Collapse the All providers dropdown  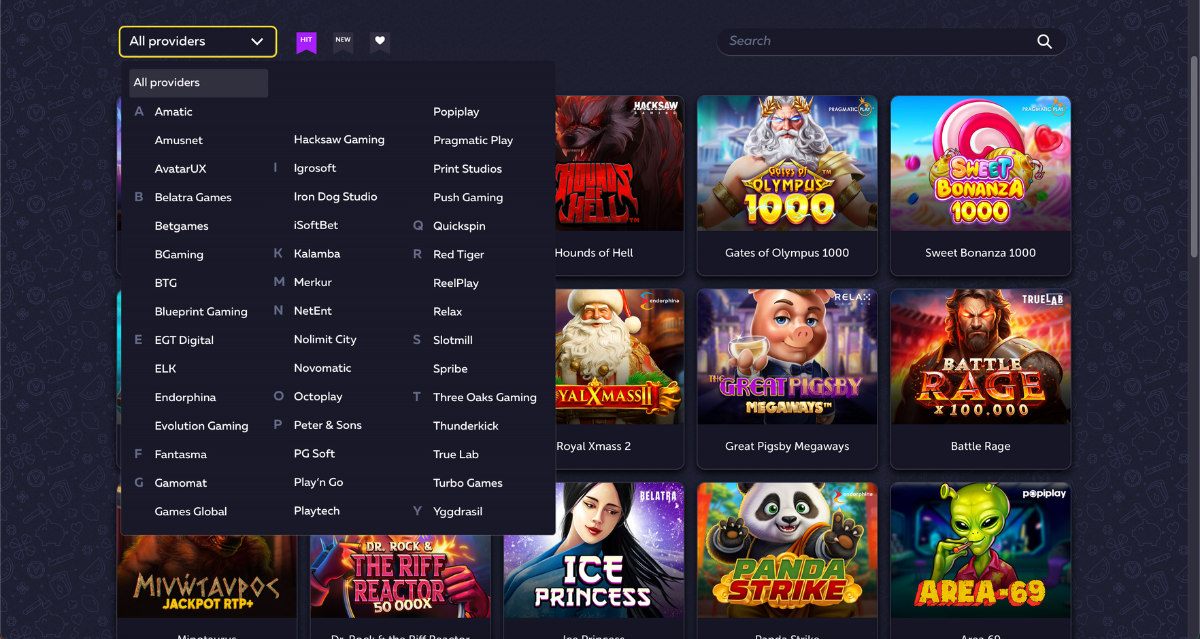click(x=198, y=41)
